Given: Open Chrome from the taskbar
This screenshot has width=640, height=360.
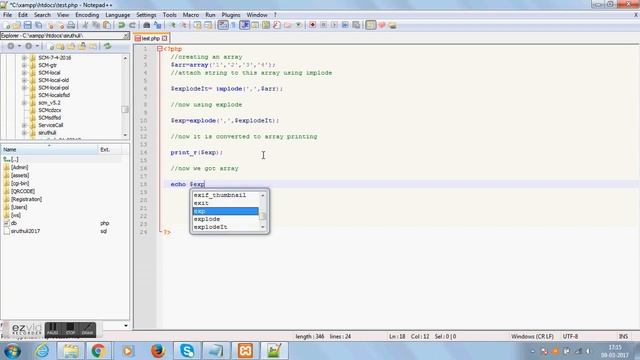Looking at the screenshot, I should (x=98, y=351).
